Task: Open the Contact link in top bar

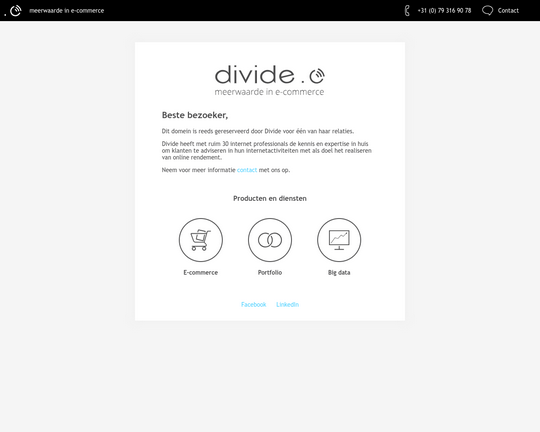Action: tap(508, 11)
